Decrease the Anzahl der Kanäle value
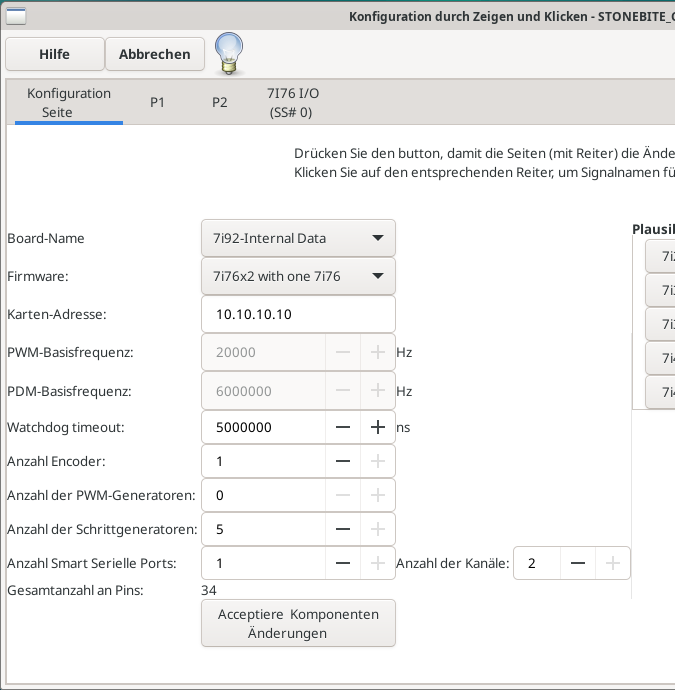The height and width of the screenshot is (690, 675). coord(578,563)
